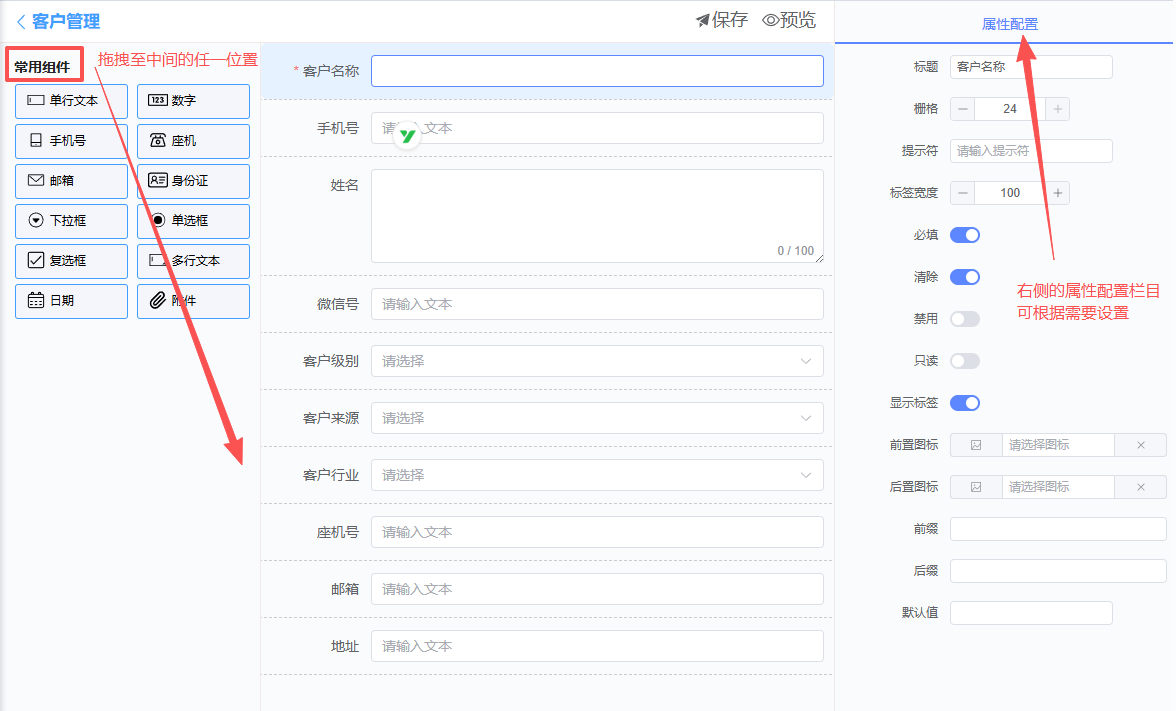Focus the 客户名称 input field
The height and width of the screenshot is (711, 1176).
[x=597, y=71]
